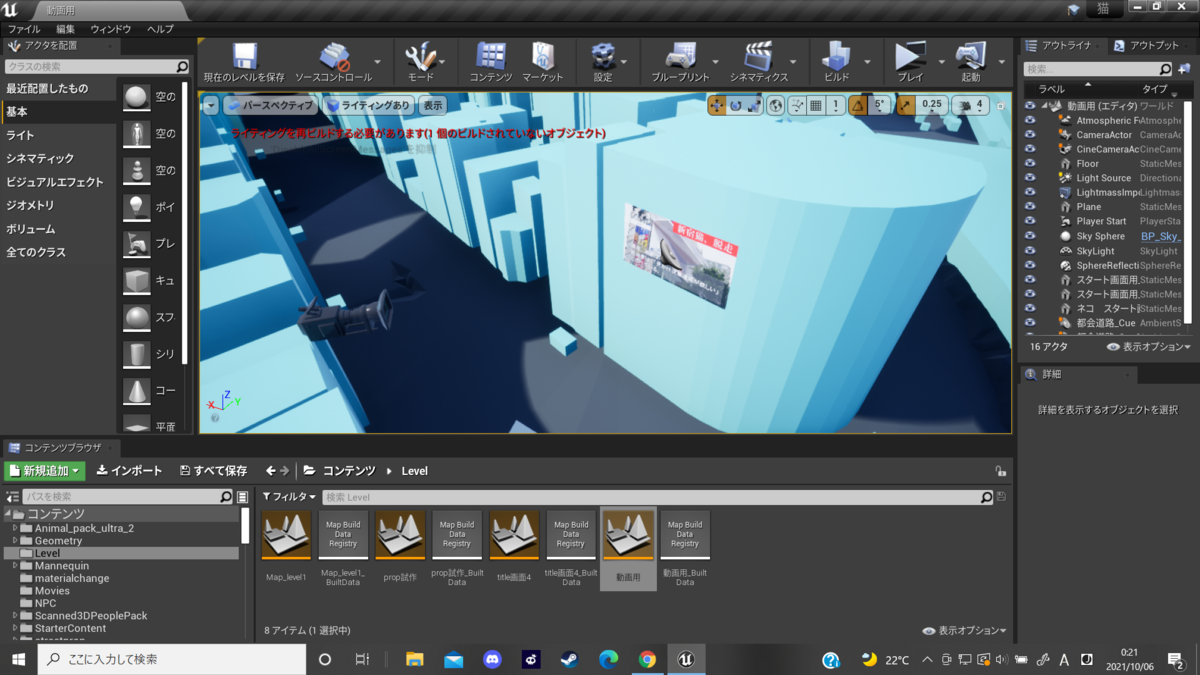The width and height of the screenshot is (1200, 675).
Task: Open the フィルタ dropdown in Content Browser
Action: click(x=289, y=497)
